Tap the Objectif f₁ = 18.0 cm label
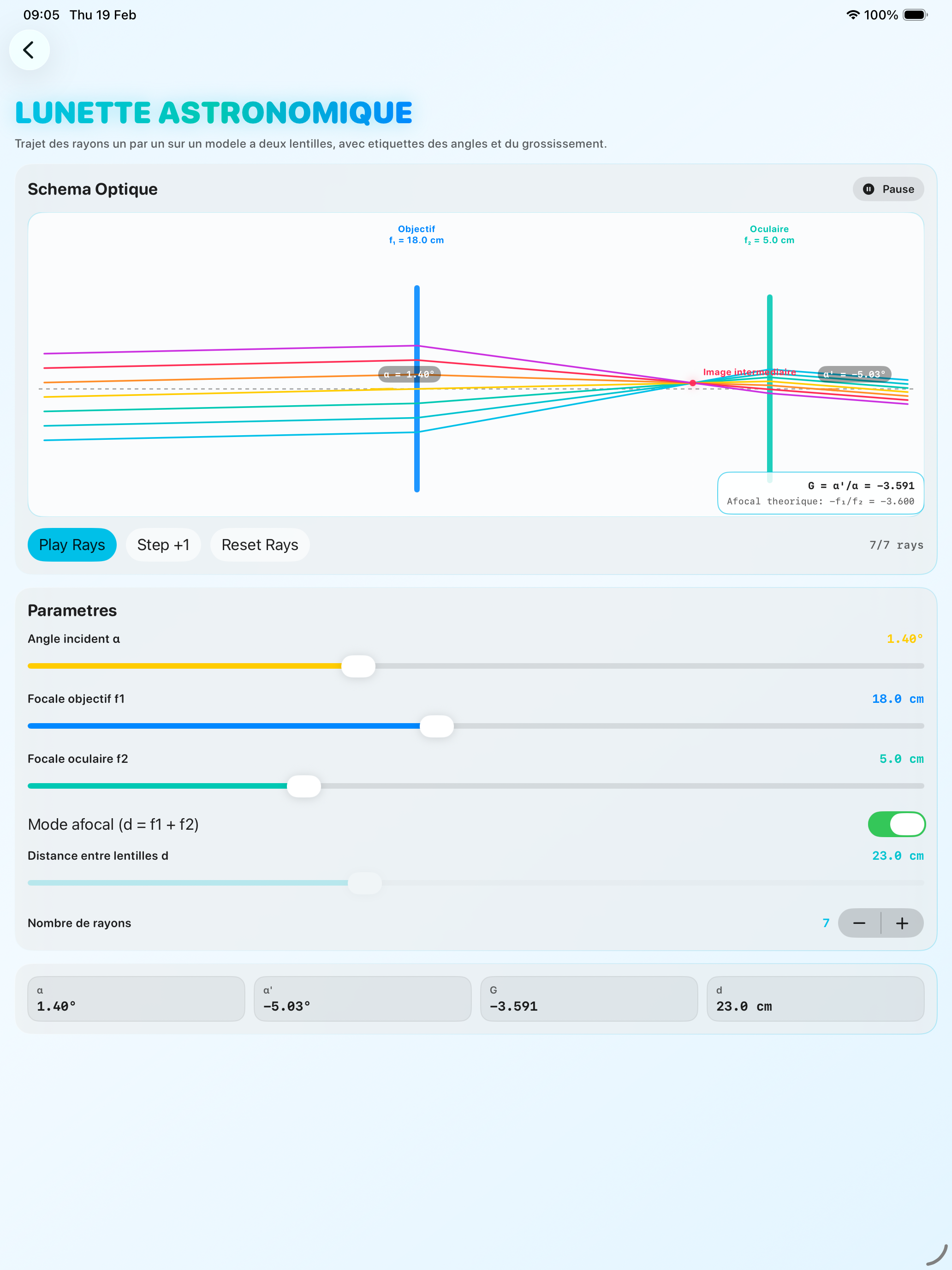952x1270 pixels. [416, 235]
